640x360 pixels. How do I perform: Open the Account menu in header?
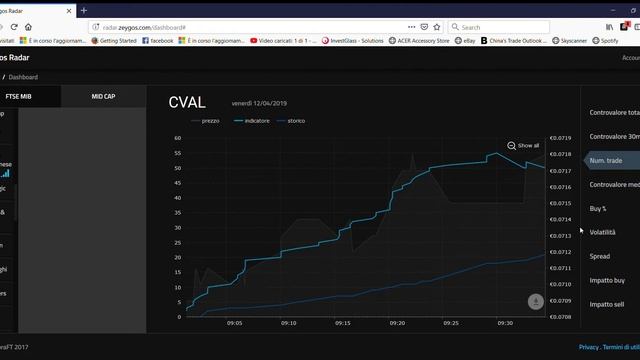pos(631,58)
